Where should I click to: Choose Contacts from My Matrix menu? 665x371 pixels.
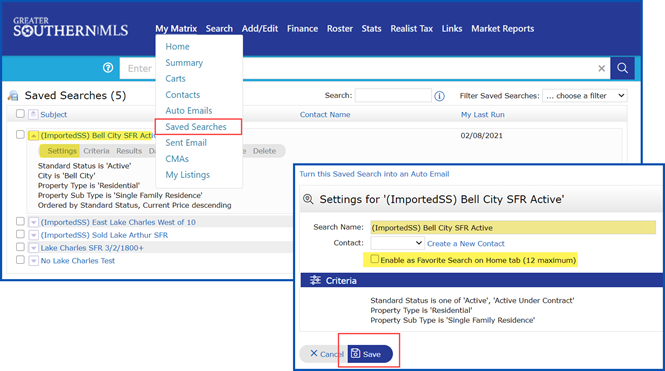[x=182, y=95]
